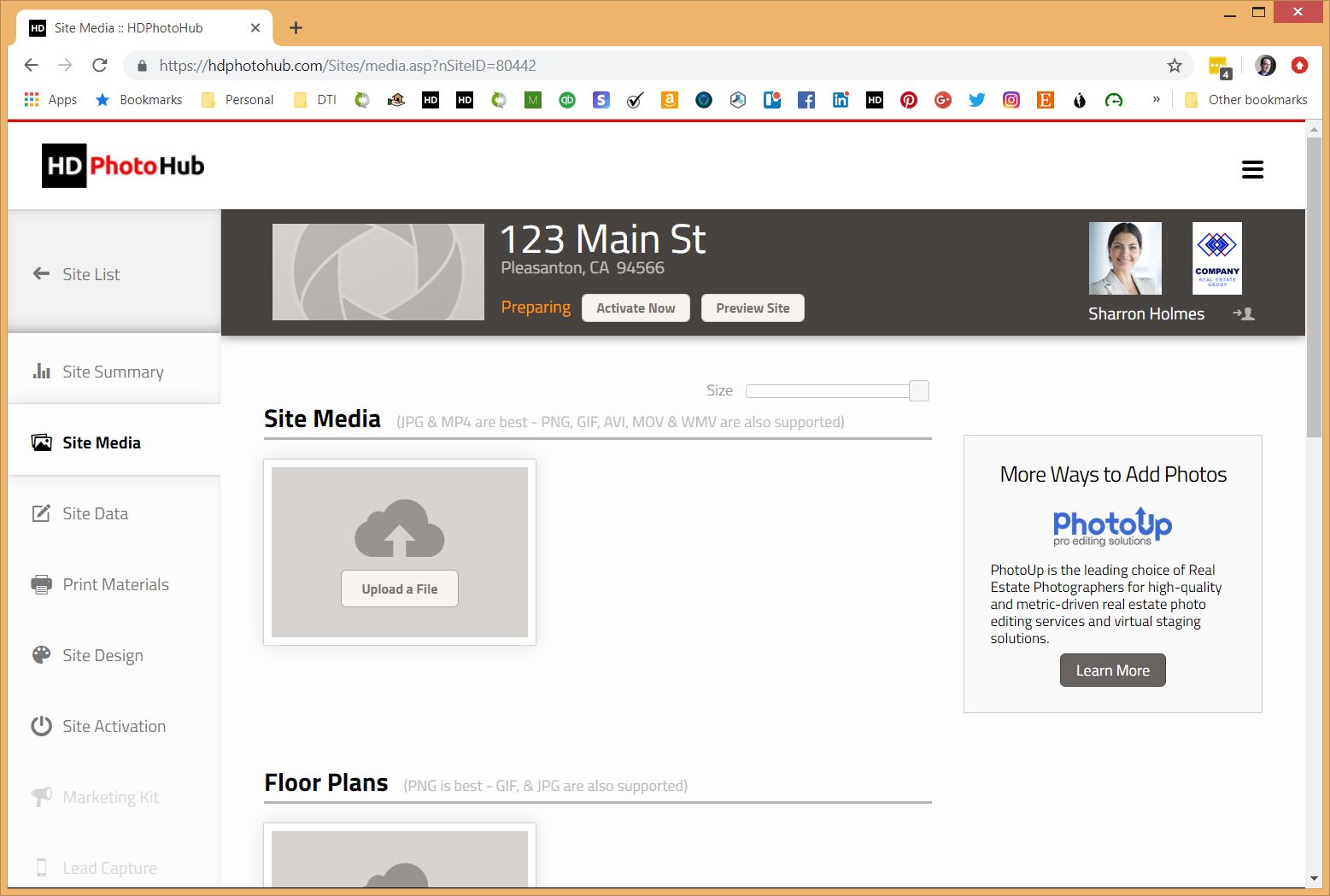Click Sharron Holmes agent portrait
The height and width of the screenshot is (896, 1330).
pyautogui.click(x=1125, y=258)
